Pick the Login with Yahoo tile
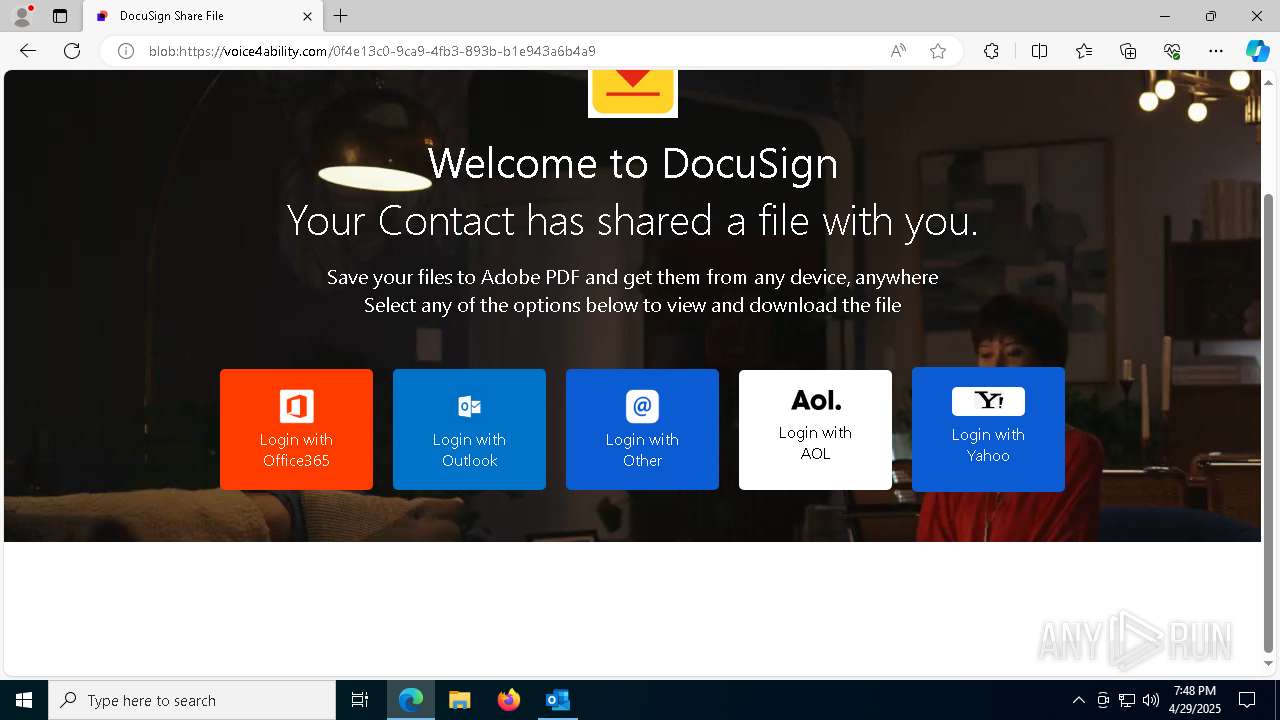Viewport: 1280px width, 720px height. [988, 429]
